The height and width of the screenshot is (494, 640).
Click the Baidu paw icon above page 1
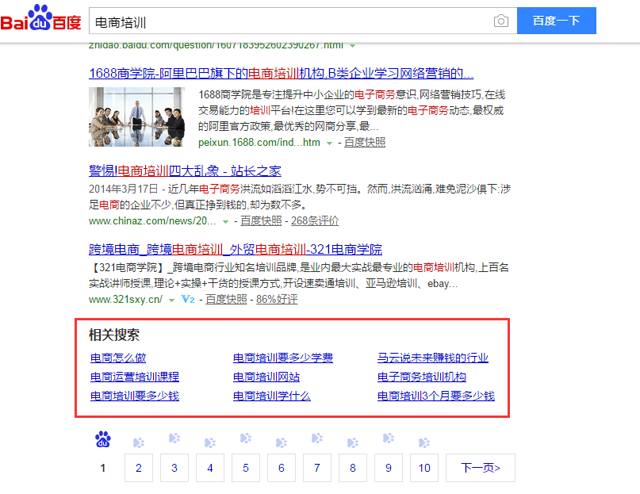pyautogui.click(x=103, y=439)
